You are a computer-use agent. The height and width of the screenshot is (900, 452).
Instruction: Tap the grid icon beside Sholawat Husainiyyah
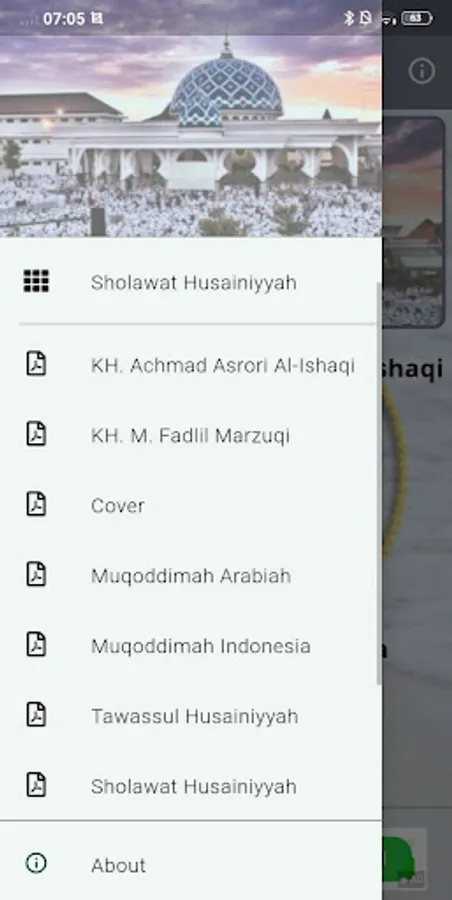point(36,282)
